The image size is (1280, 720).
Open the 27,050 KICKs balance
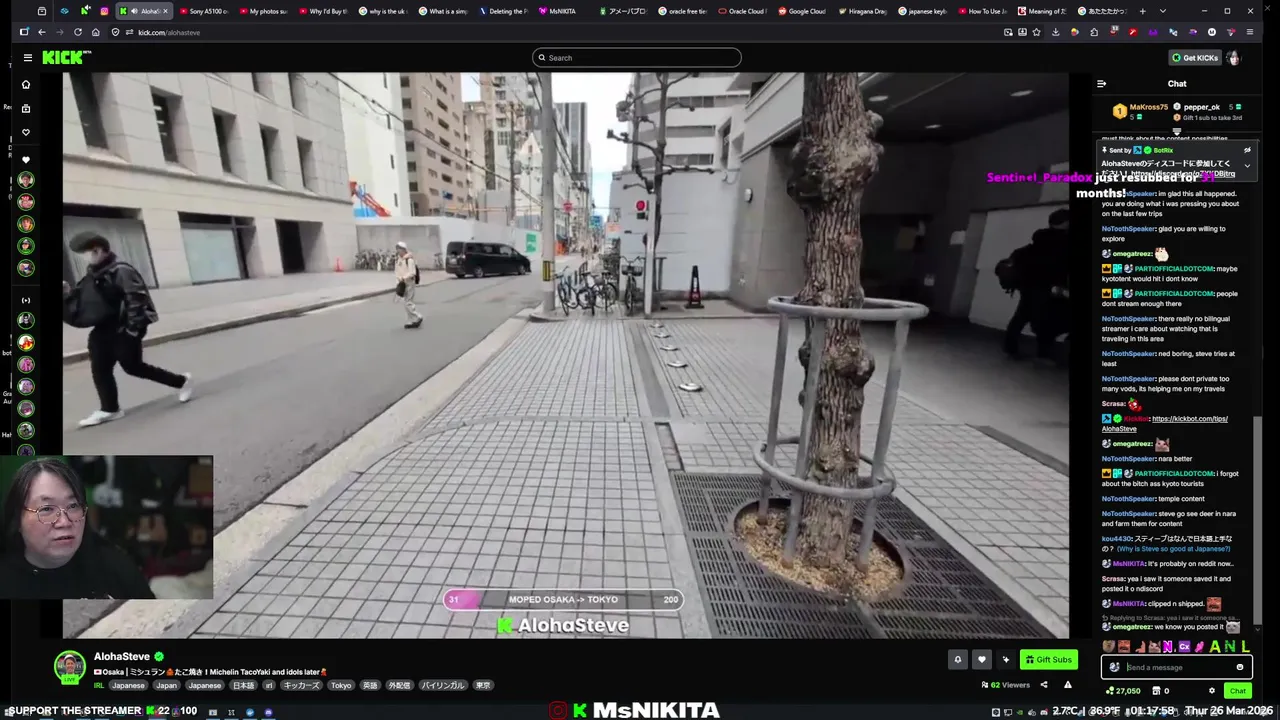1122,691
